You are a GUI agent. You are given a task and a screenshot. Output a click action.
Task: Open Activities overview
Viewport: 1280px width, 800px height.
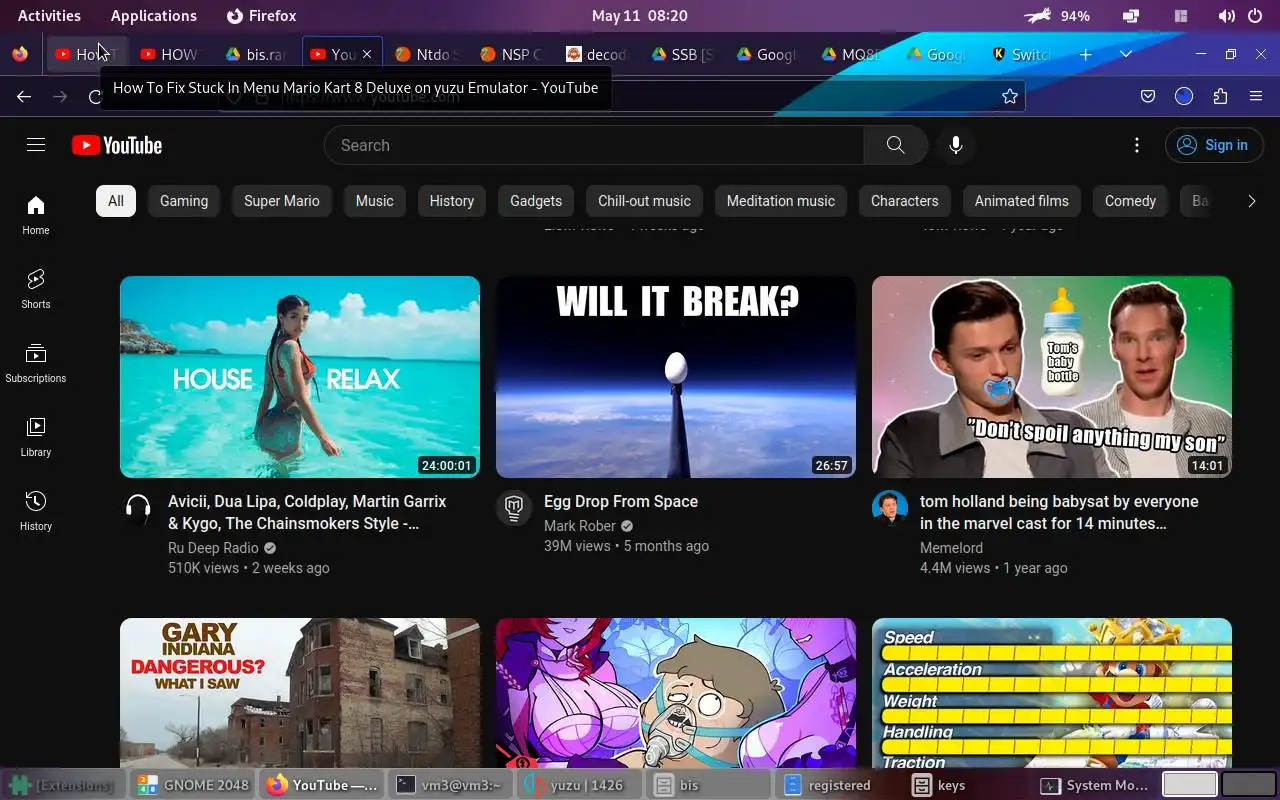click(x=49, y=16)
